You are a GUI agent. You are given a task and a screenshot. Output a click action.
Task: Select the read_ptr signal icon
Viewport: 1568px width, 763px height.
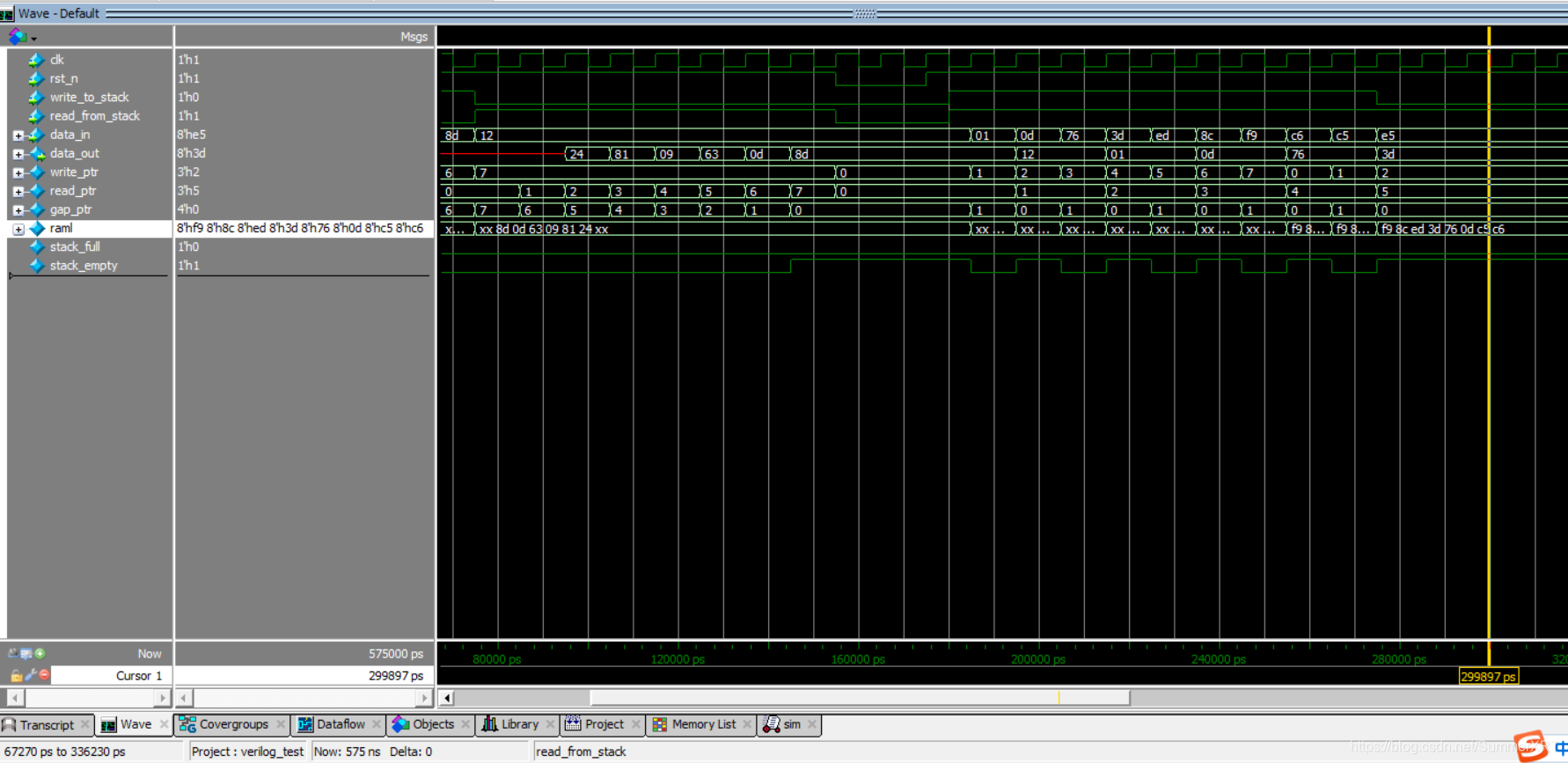(36, 191)
